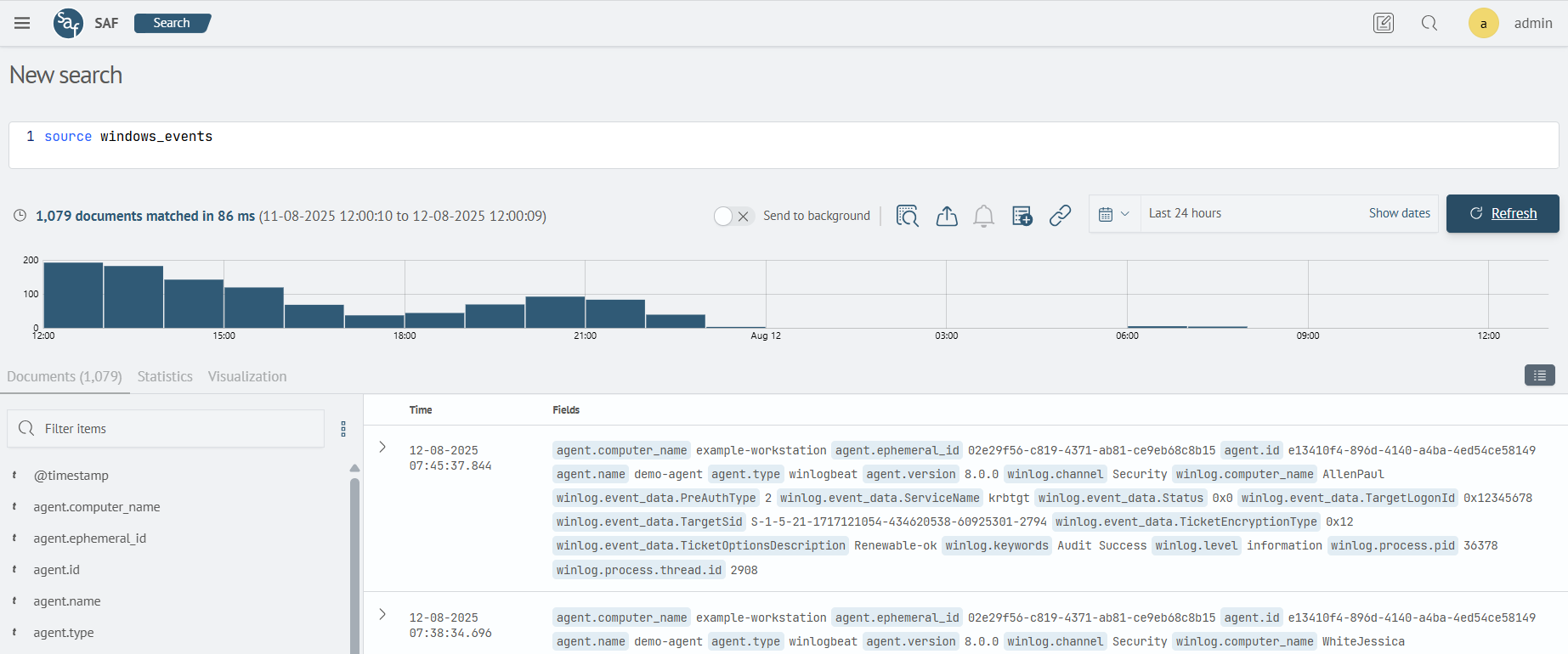Image resolution: width=1568 pixels, height=654 pixels.
Task: Expand the 07:38:34.696 document row
Action: 382,614
